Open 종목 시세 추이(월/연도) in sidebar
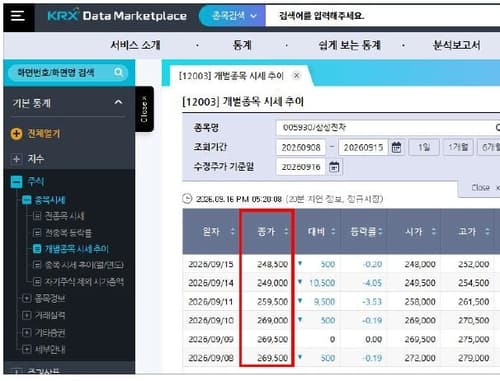The height and width of the screenshot is (381, 500). click(x=84, y=265)
